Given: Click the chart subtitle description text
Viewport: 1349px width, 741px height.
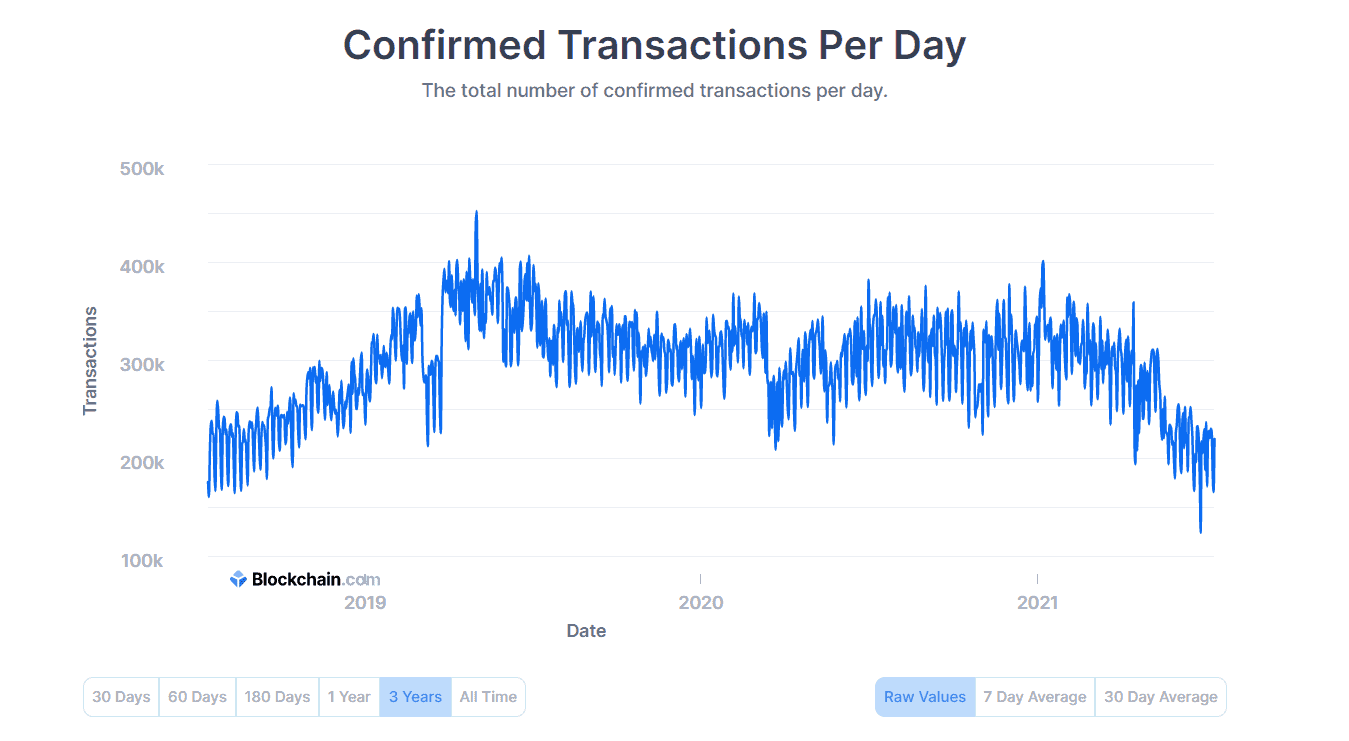Looking at the screenshot, I should coord(654,90).
